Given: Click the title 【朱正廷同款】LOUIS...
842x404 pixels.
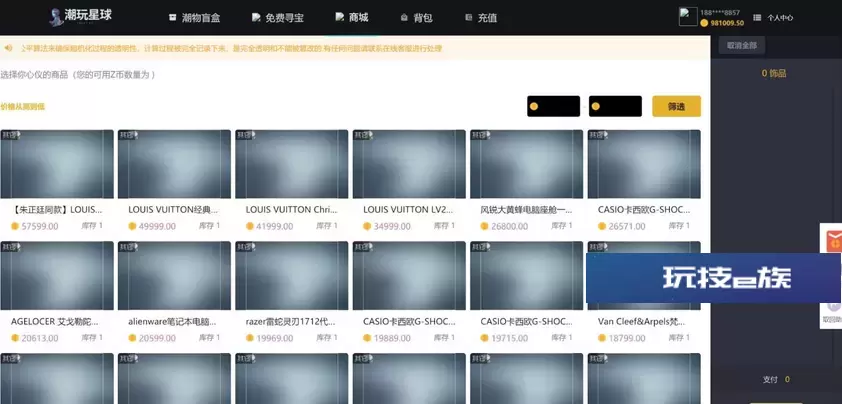Looking at the screenshot, I should 56,210.
